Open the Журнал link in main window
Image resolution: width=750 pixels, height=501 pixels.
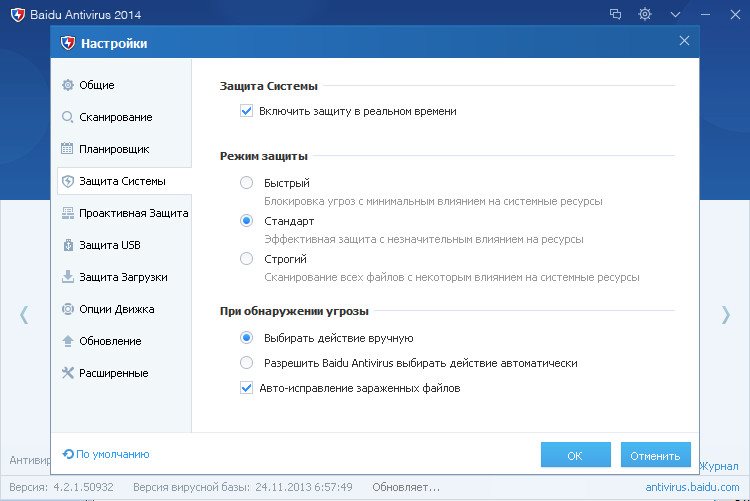pos(719,466)
